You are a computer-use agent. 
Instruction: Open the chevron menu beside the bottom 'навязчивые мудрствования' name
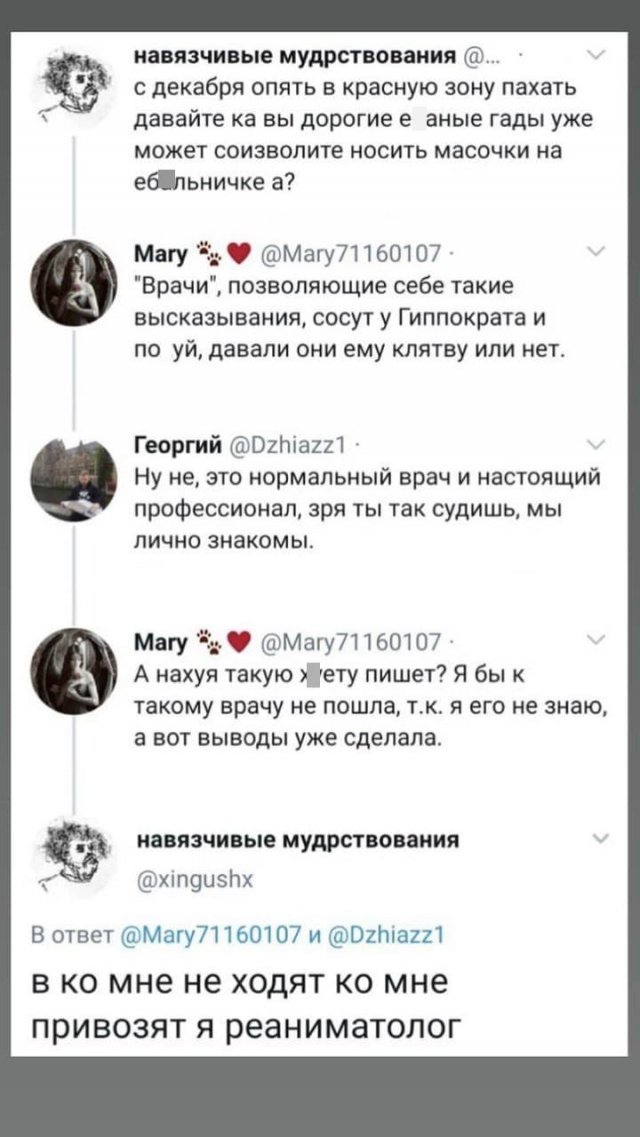pyautogui.click(x=598, y=838)
